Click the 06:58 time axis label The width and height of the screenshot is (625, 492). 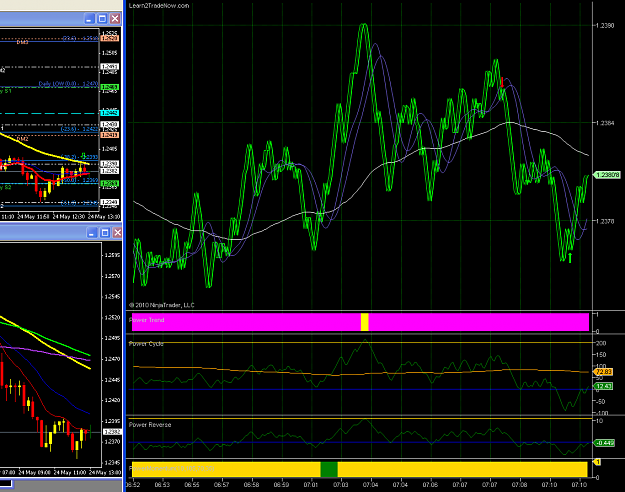(x=252, y=485)
